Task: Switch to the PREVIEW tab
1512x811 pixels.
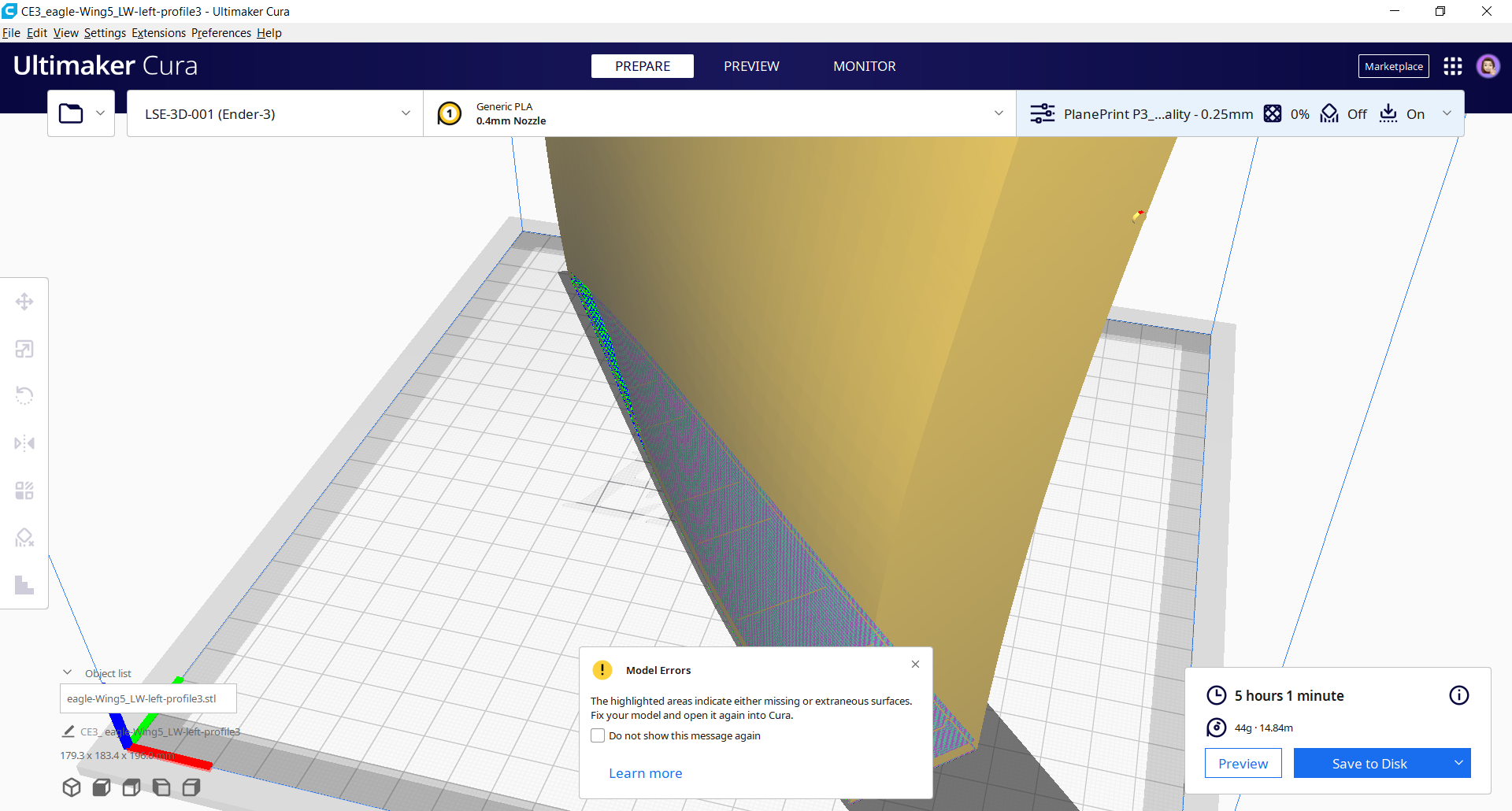Action: (x=751, y=66)
